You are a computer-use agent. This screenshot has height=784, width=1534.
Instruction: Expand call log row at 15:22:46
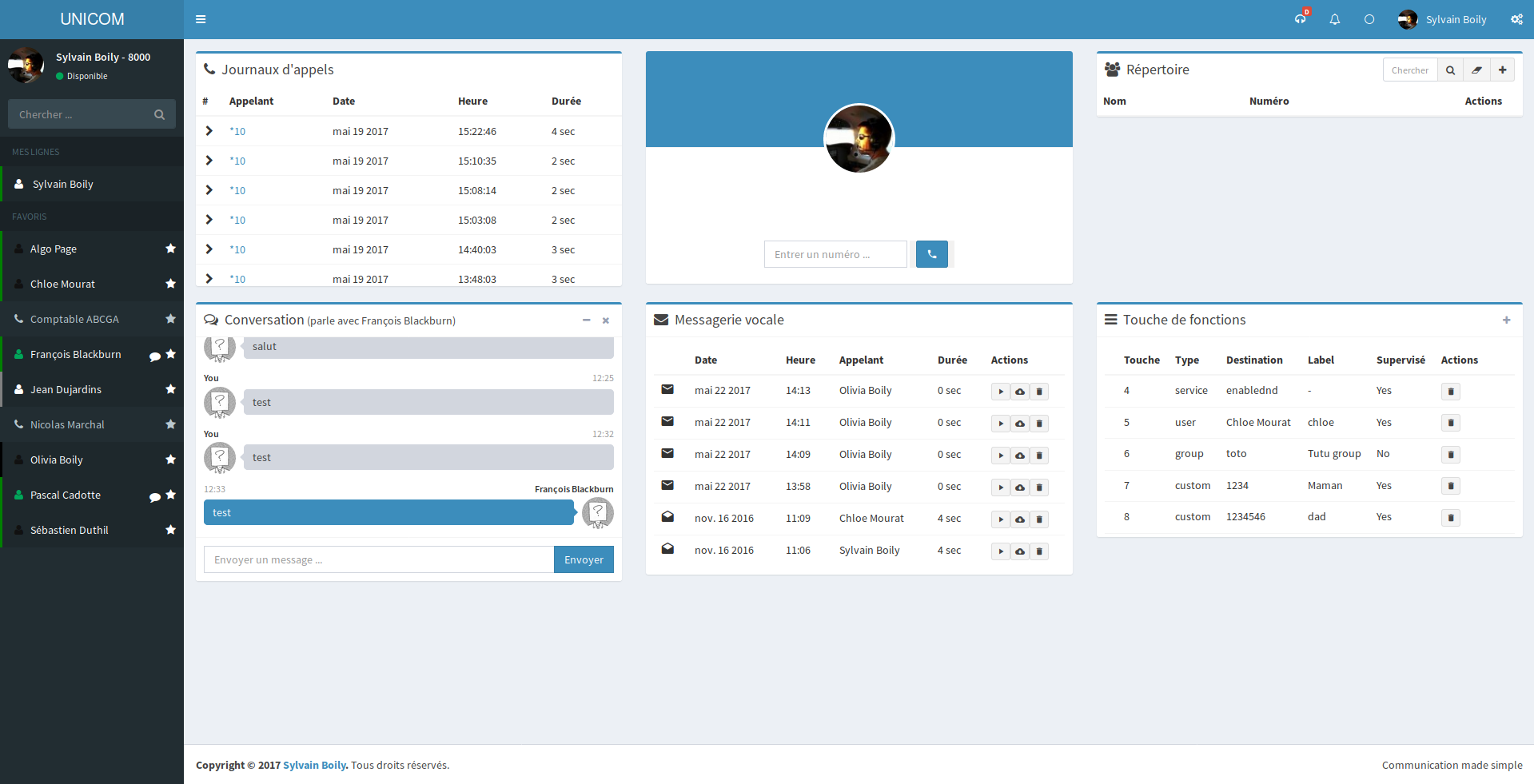pos(209,130)
